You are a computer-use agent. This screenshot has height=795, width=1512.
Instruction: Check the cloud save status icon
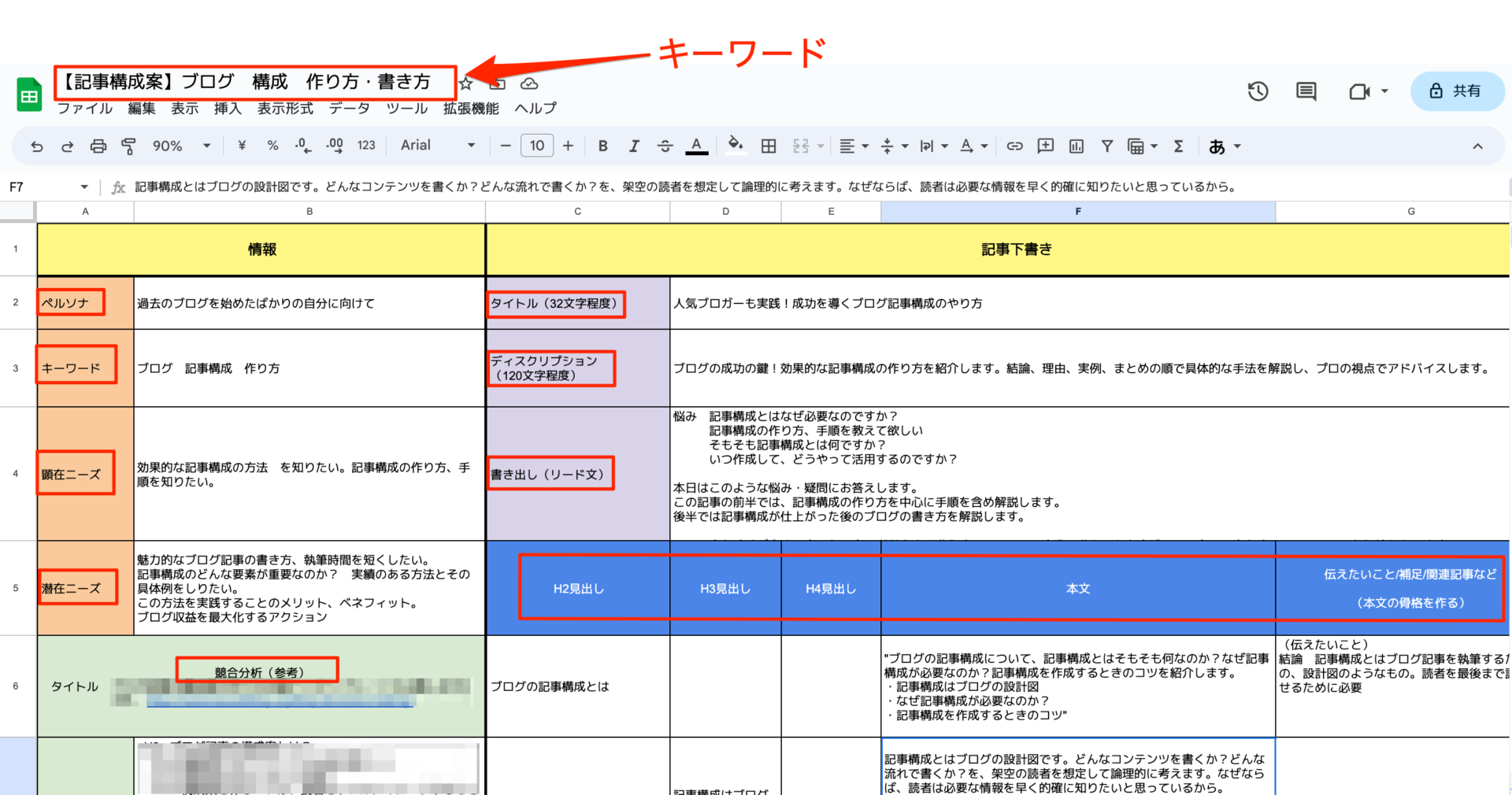click(x=529, y=83)
